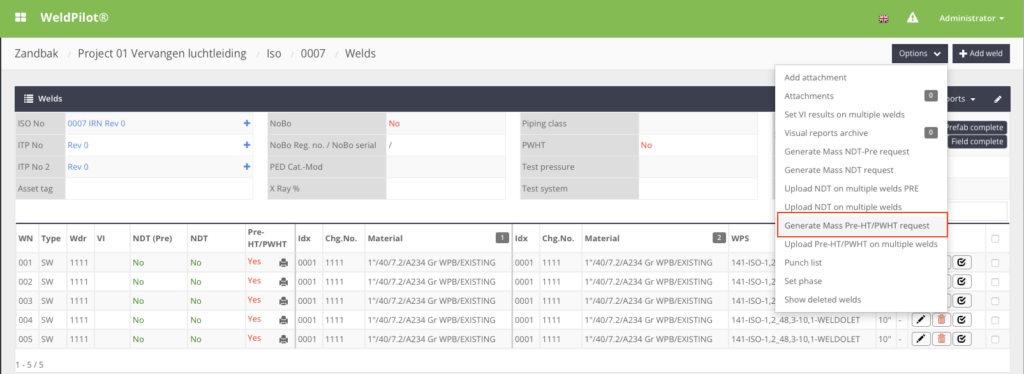The image size is (1024, 374).
Task: Delete weld 005 with trash icon
Action: (x=941, y=339)
